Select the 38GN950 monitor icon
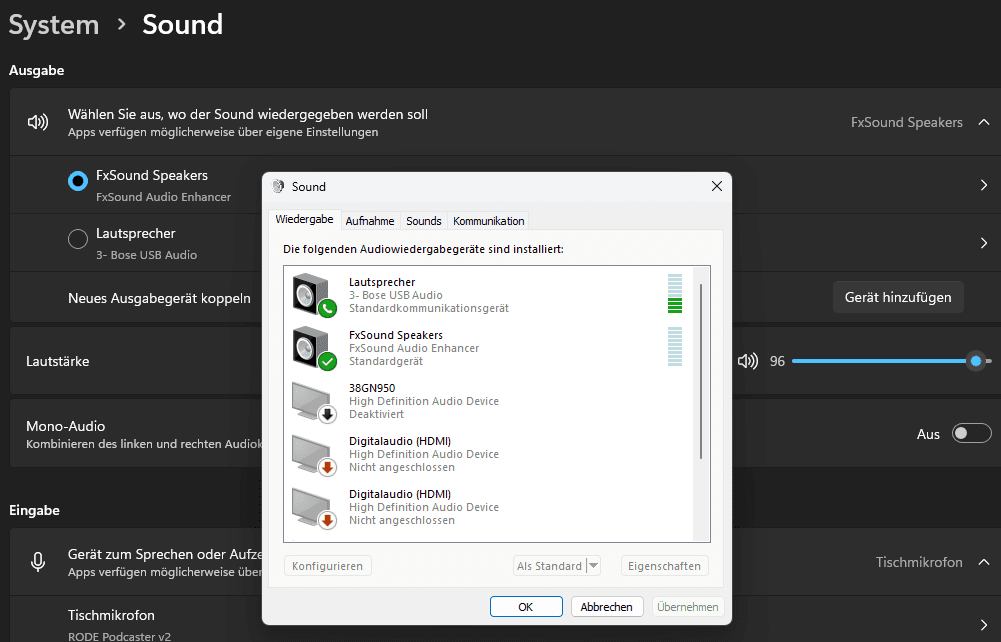This screenshot has height=642, width=1001. 313,401
